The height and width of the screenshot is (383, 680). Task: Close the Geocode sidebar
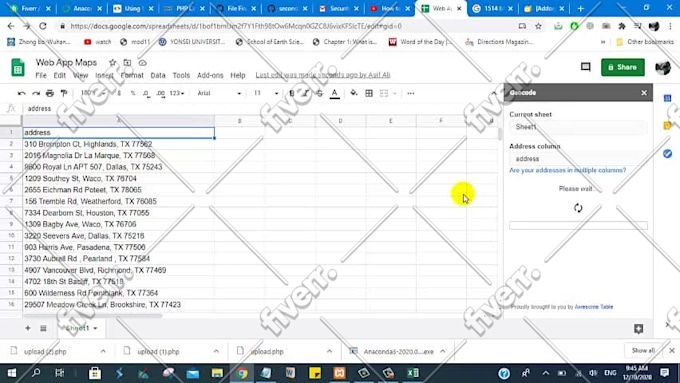pos(644,93)
